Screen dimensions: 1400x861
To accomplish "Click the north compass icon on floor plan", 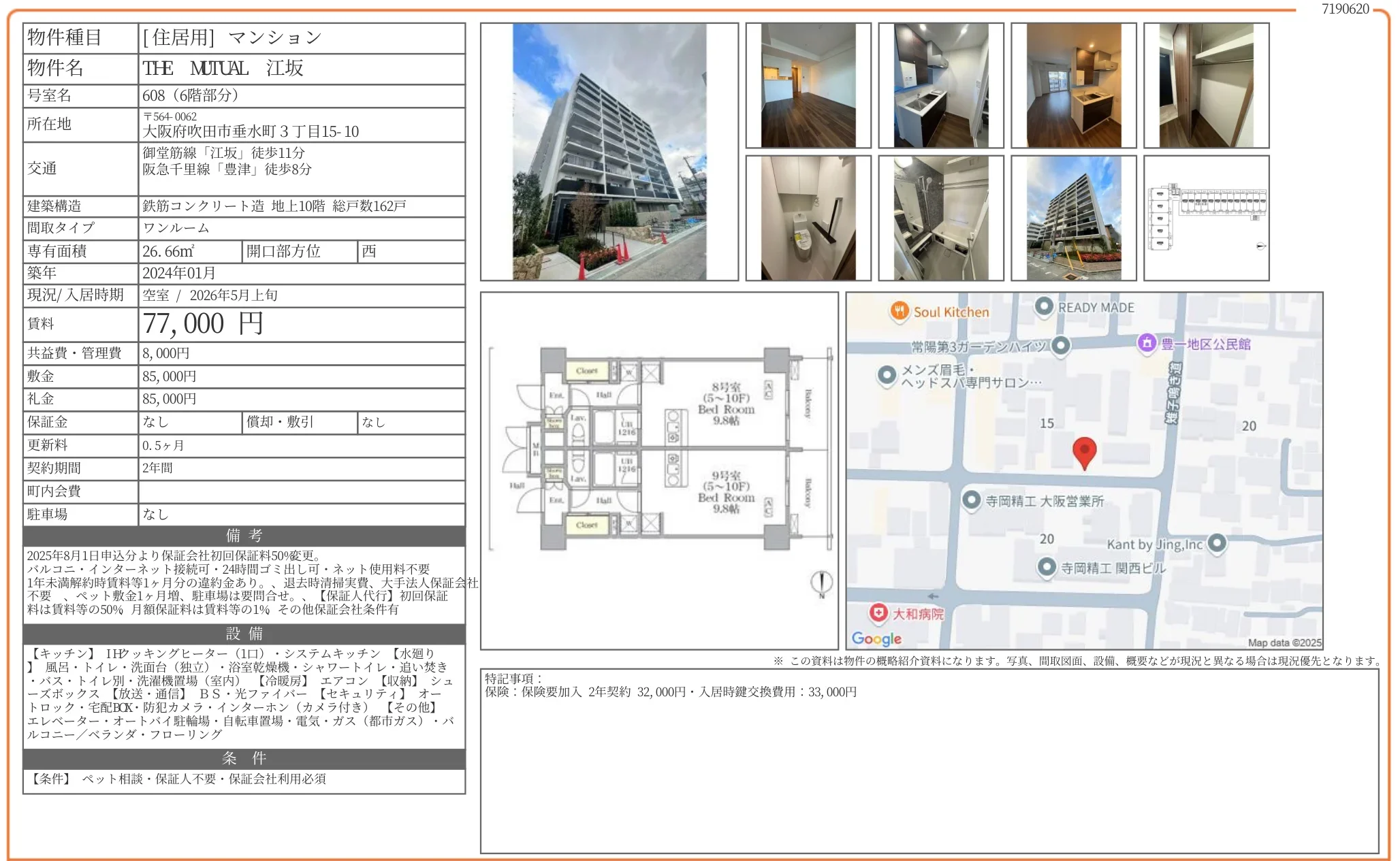I will tap(822, 583).
